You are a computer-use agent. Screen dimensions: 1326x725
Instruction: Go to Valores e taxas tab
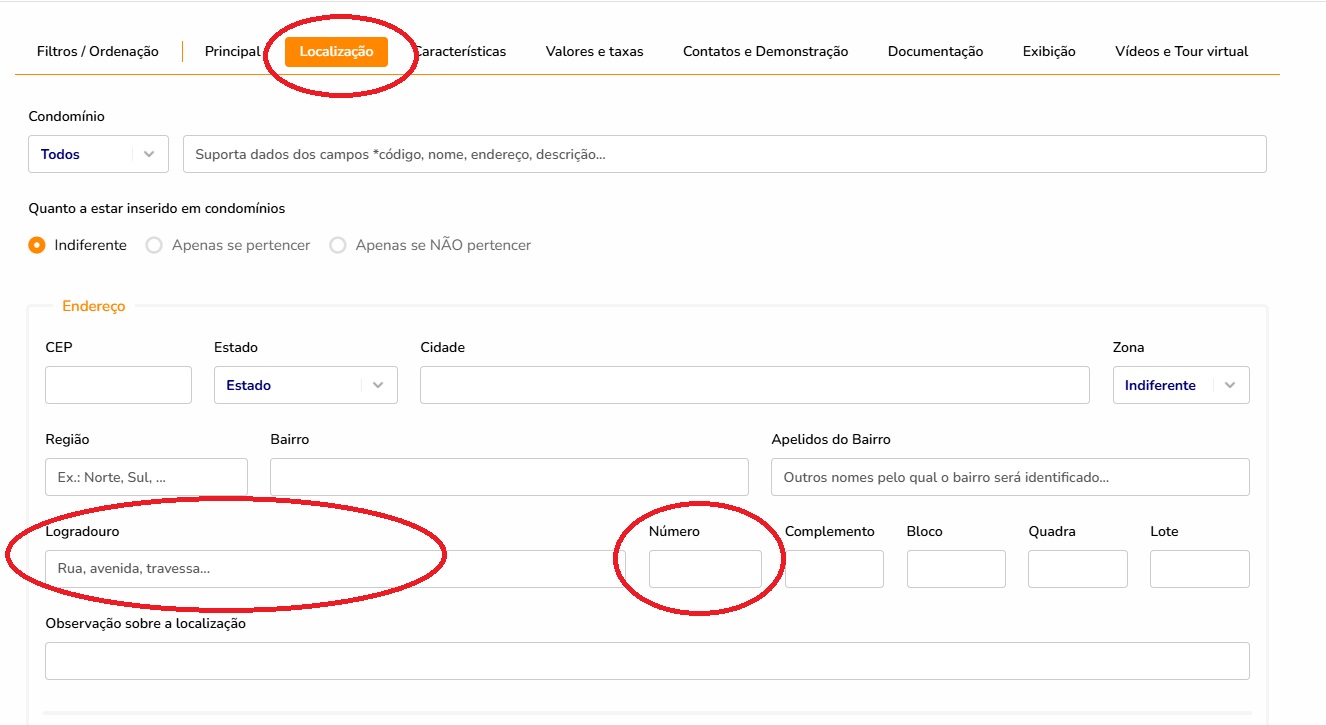594,51
